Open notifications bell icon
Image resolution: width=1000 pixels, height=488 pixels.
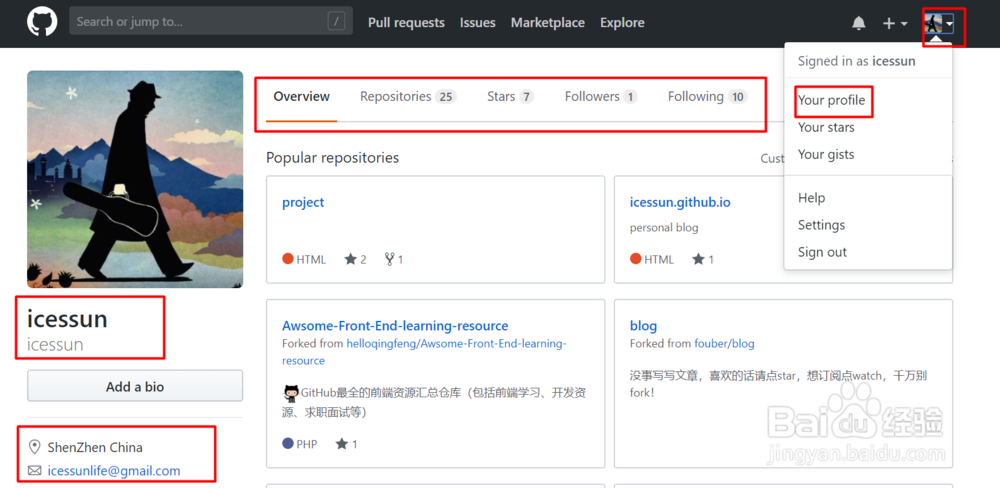pos(858,23)
